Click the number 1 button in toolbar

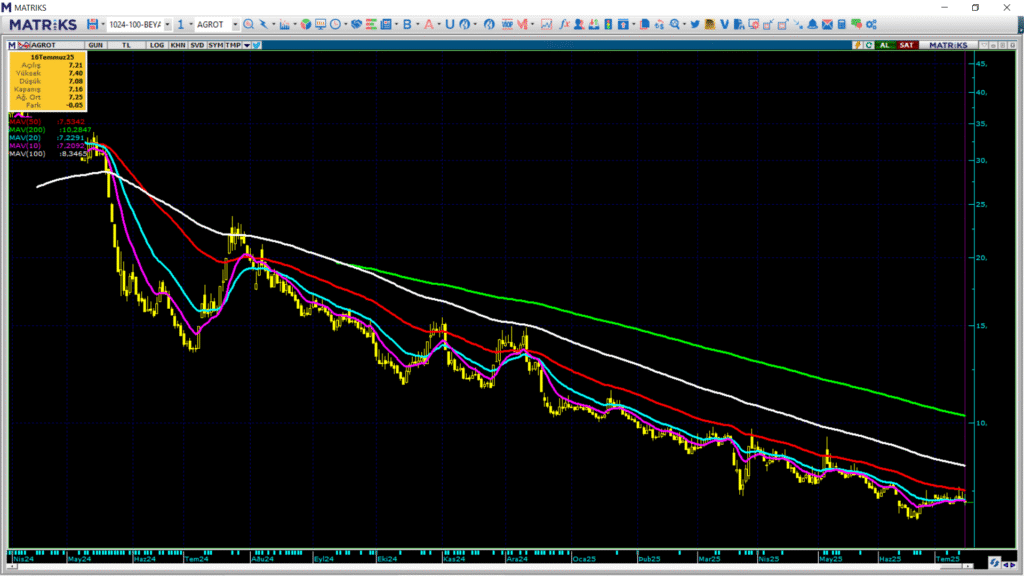pyautogui.click(x=180, y=24)
